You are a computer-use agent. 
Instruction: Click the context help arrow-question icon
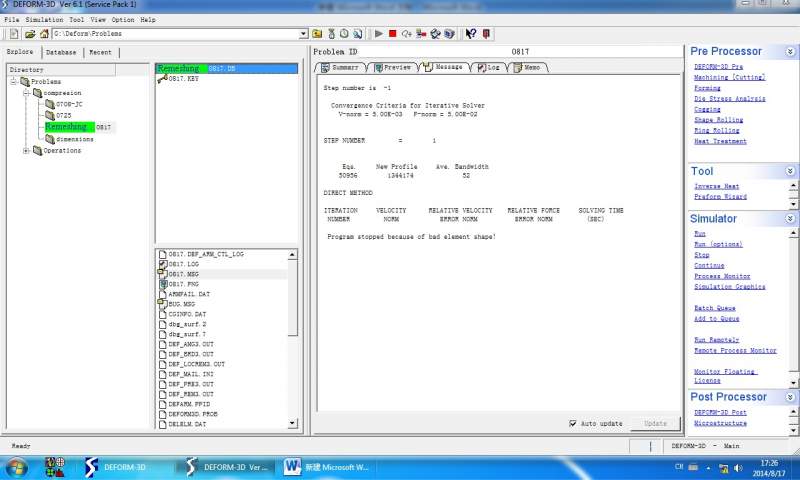[471, 34]
